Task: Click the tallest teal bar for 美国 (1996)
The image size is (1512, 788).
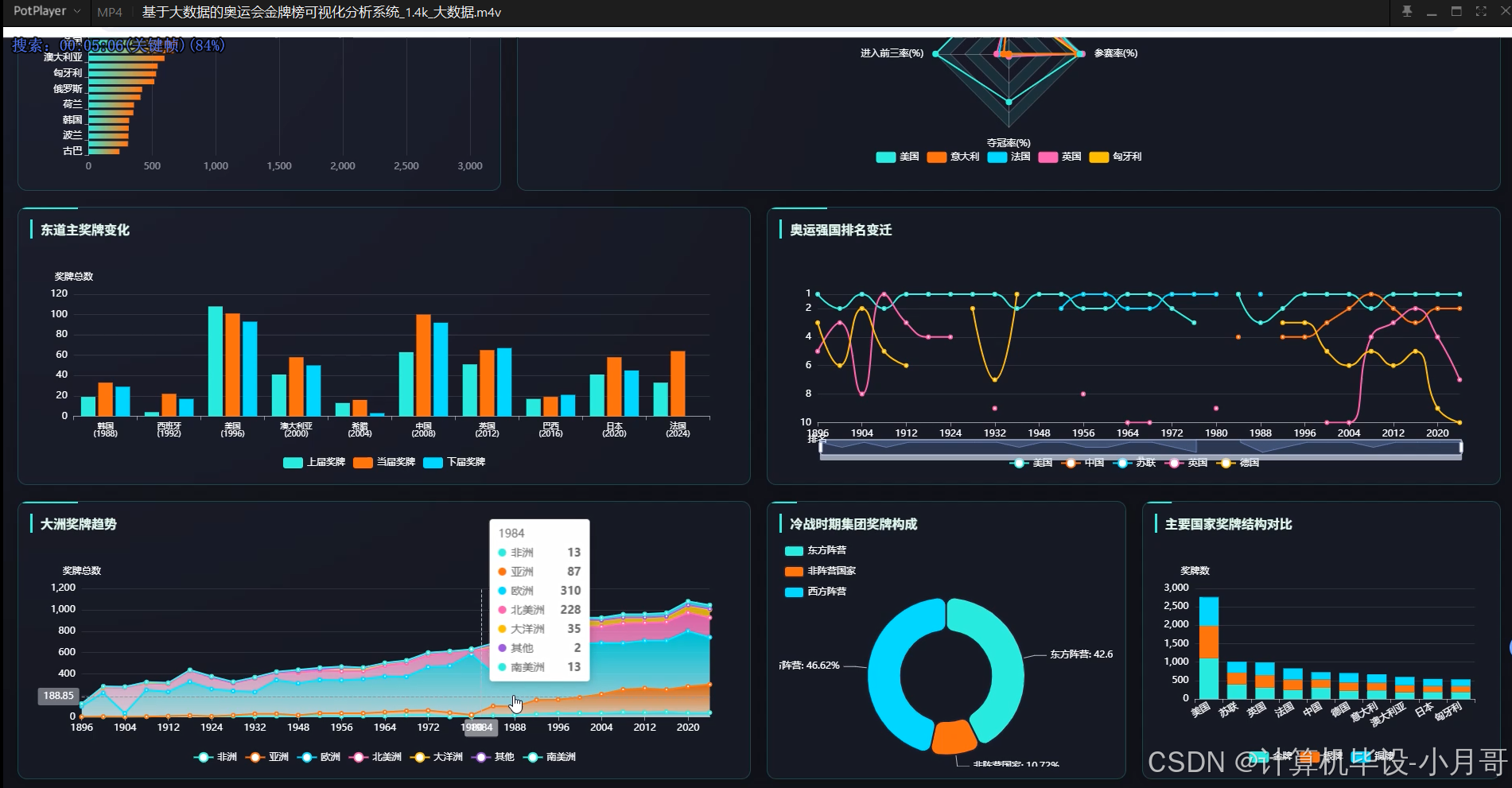Action: [x=215, y=361]
